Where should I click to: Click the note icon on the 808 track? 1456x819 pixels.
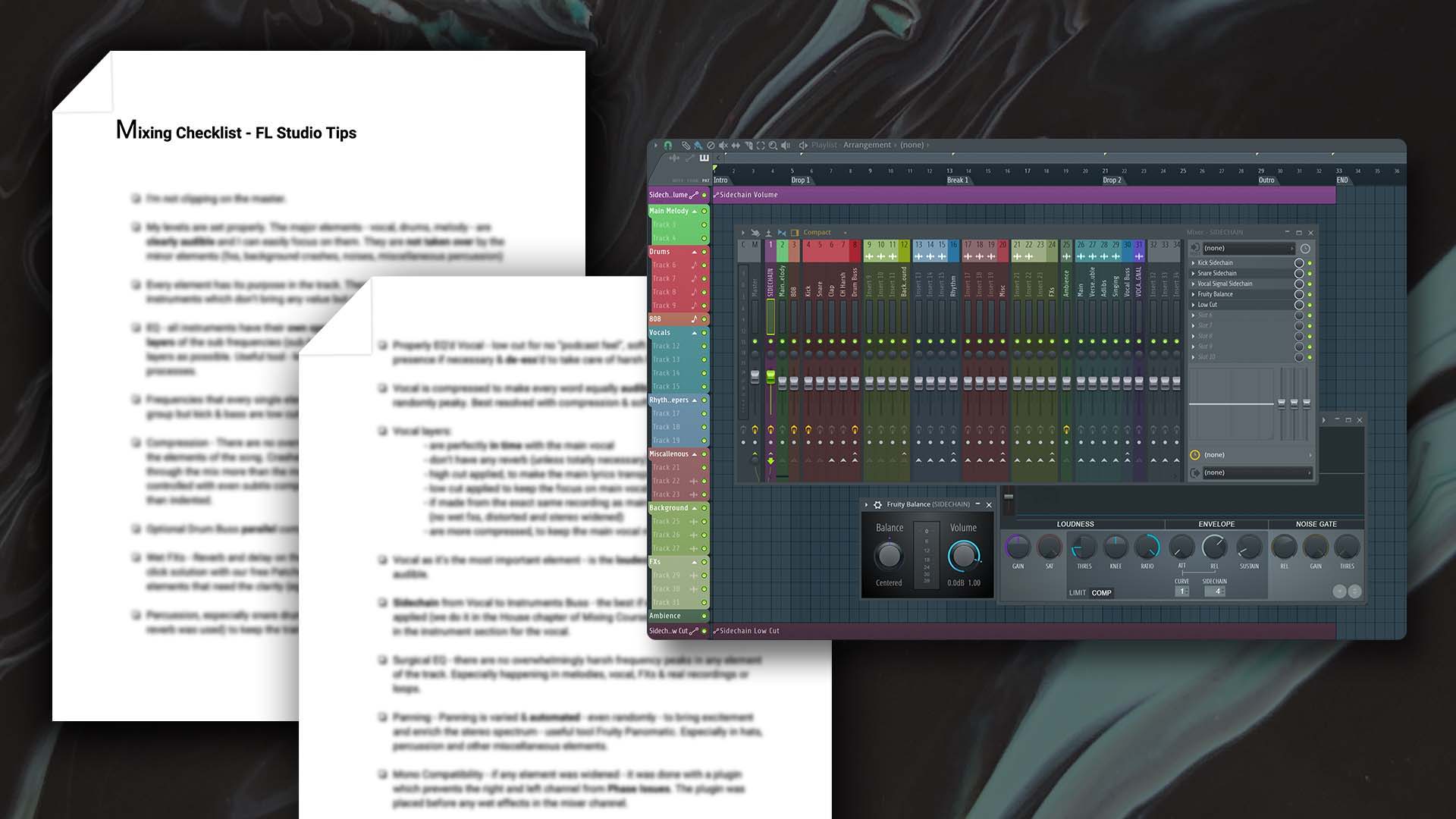tap(693, 319)
